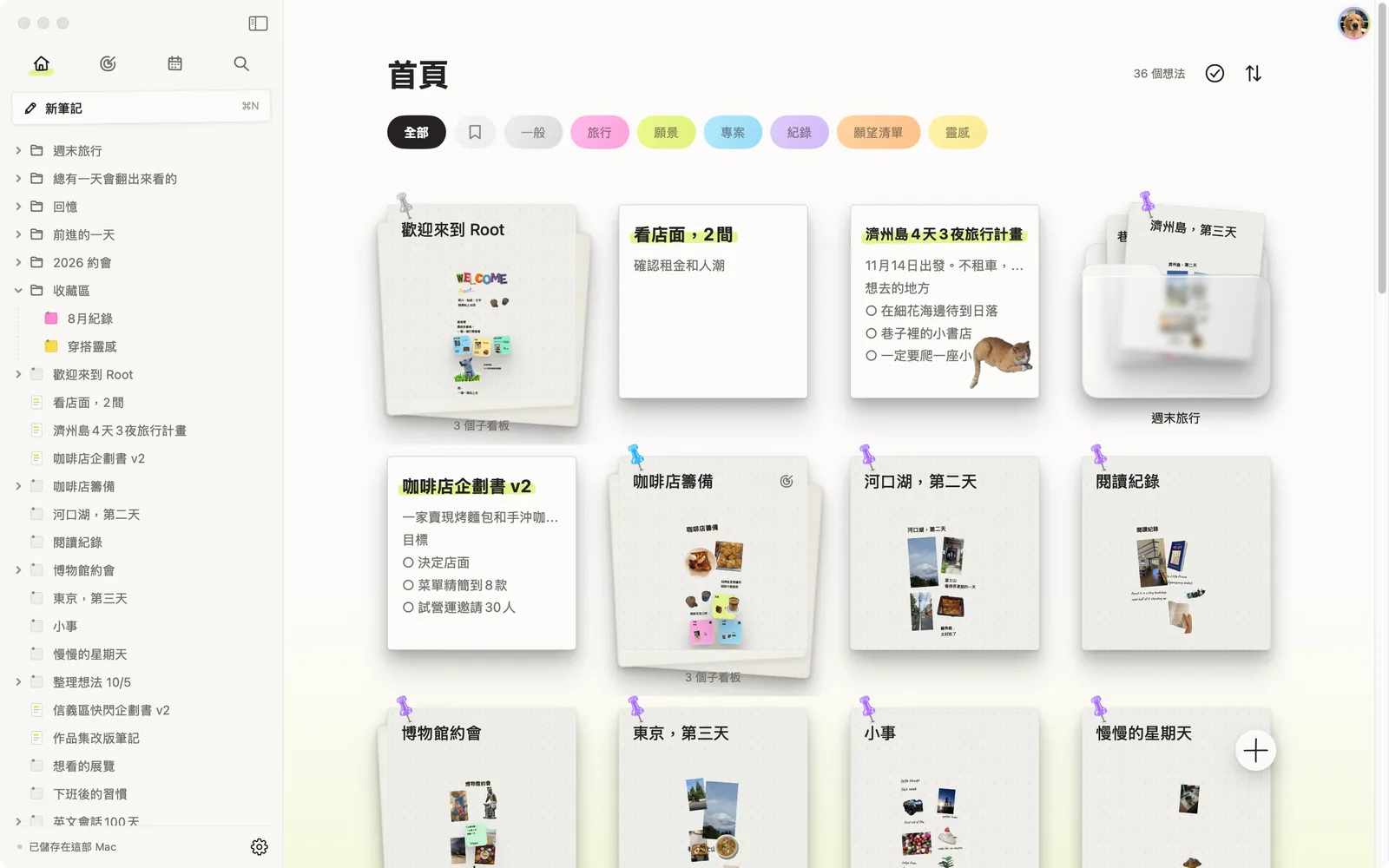This screenshot has width=1389, height=868.
Task: Click the round plus add button
Action: [x=1255, y=751]
